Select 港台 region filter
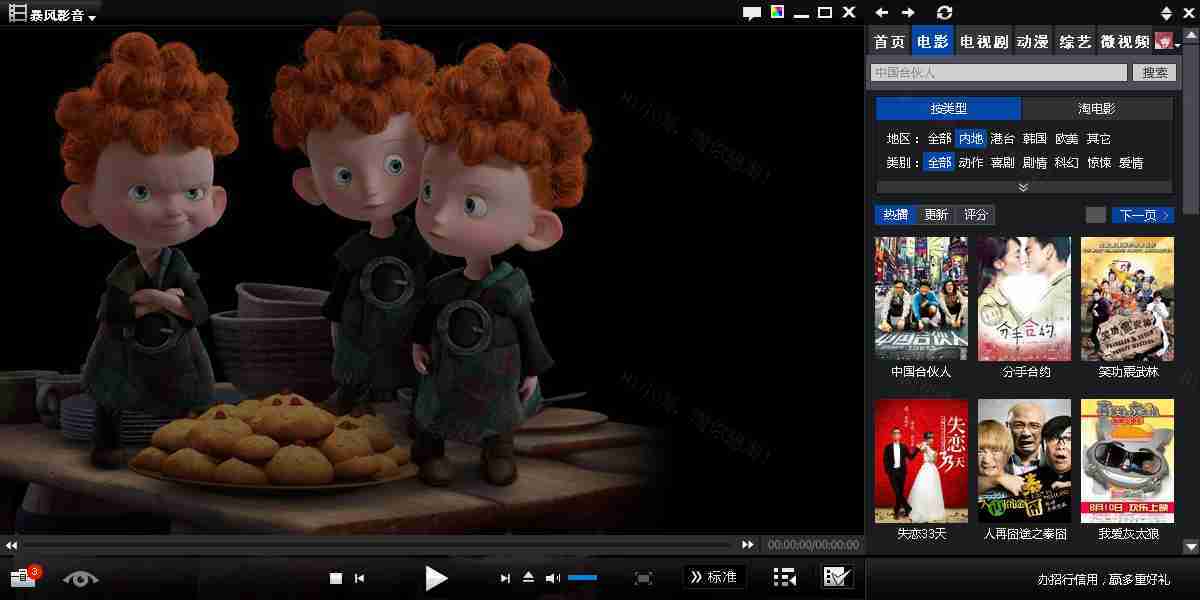The height and width of the screenshot is (600, 1200). coord(1002,139)
